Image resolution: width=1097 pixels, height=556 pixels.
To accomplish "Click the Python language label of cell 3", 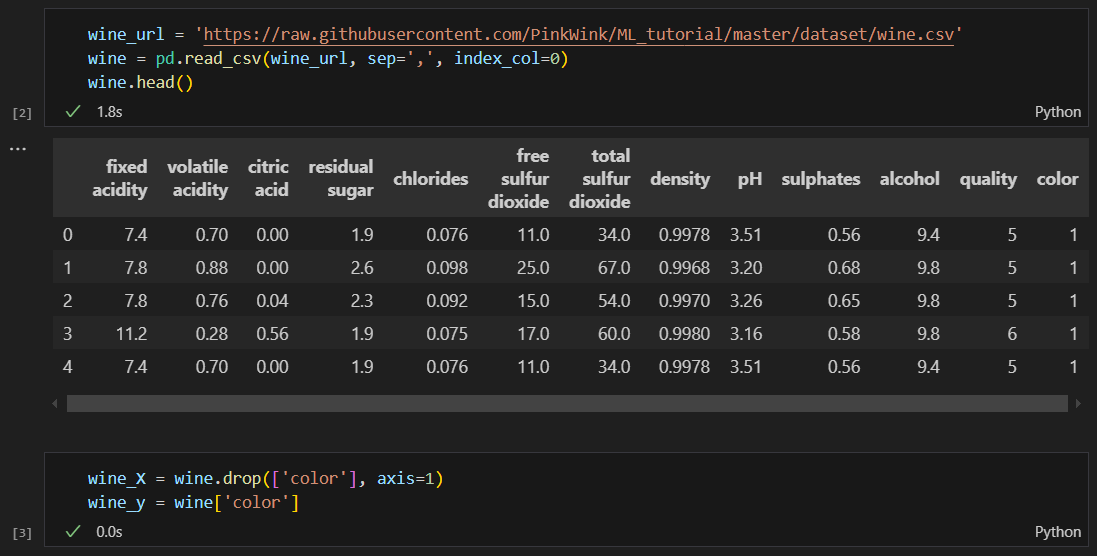I will click(x=1058, y=532).
